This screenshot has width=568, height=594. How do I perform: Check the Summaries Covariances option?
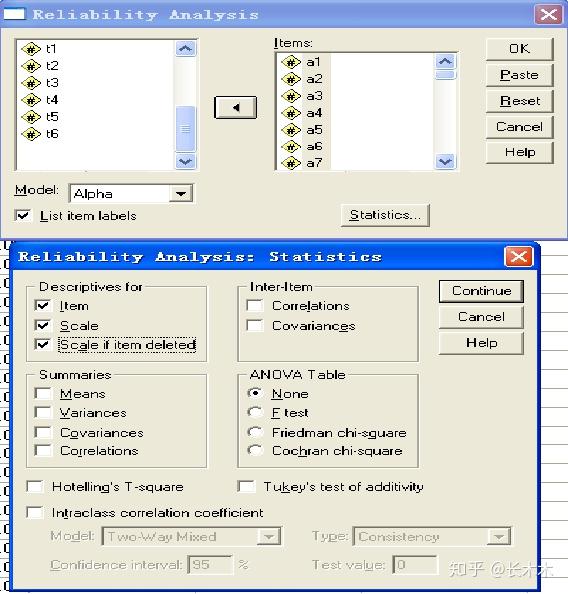click(x=42, y=432)
